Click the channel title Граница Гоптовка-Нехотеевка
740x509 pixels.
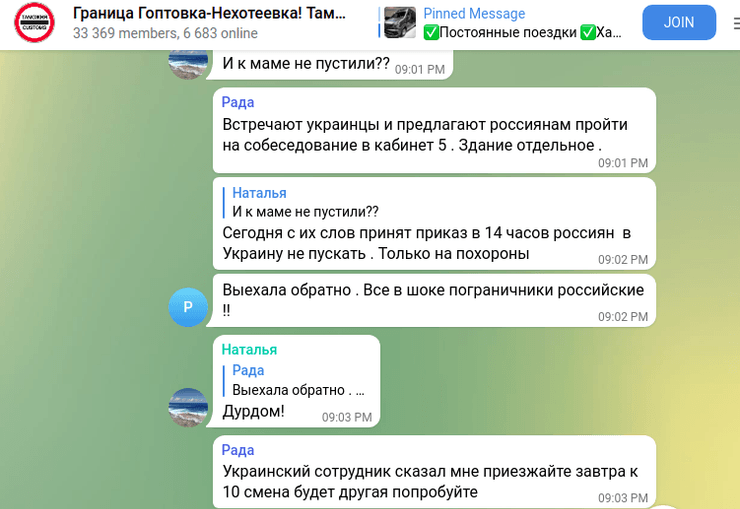(209, 13)
